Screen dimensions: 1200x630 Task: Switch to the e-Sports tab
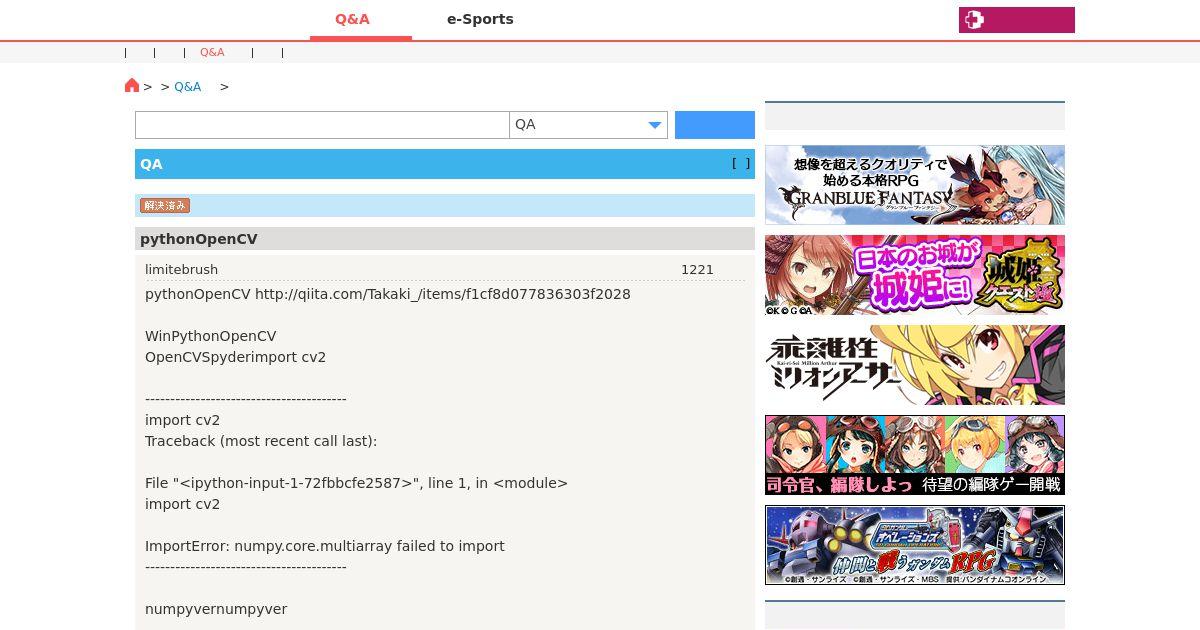pos(480,19)
